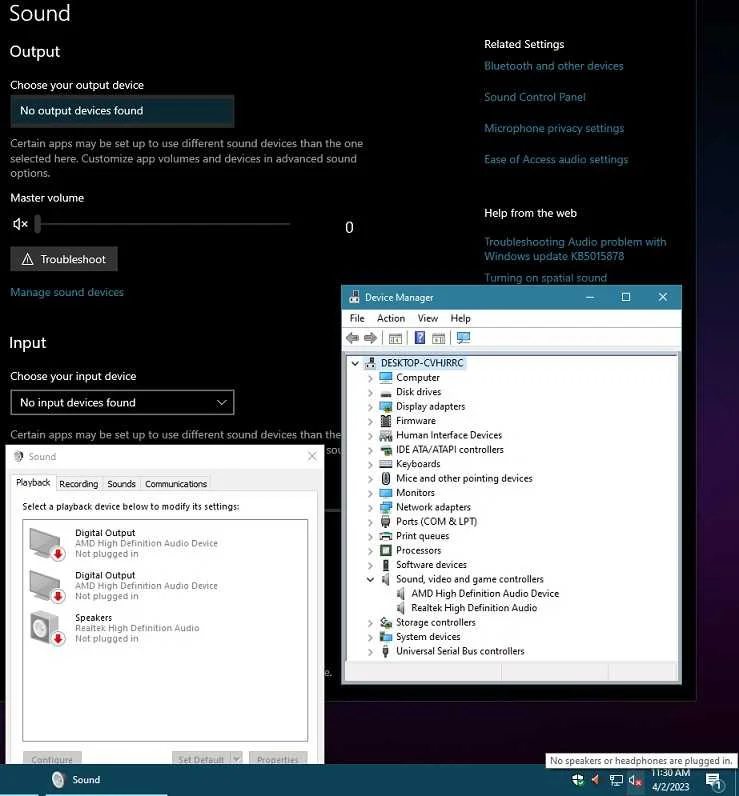
Task: Select the Monitors row in Device Manager
Action: (415, 492)
